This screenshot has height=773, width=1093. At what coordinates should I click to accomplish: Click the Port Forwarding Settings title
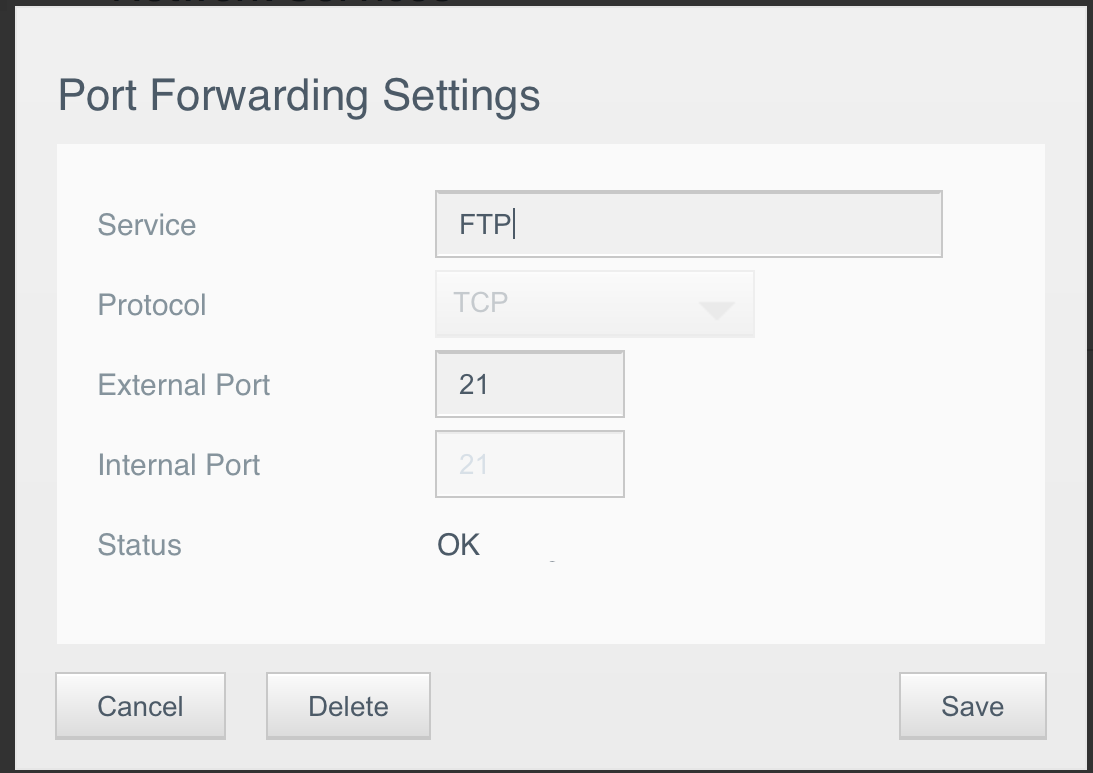click(299, 96)
